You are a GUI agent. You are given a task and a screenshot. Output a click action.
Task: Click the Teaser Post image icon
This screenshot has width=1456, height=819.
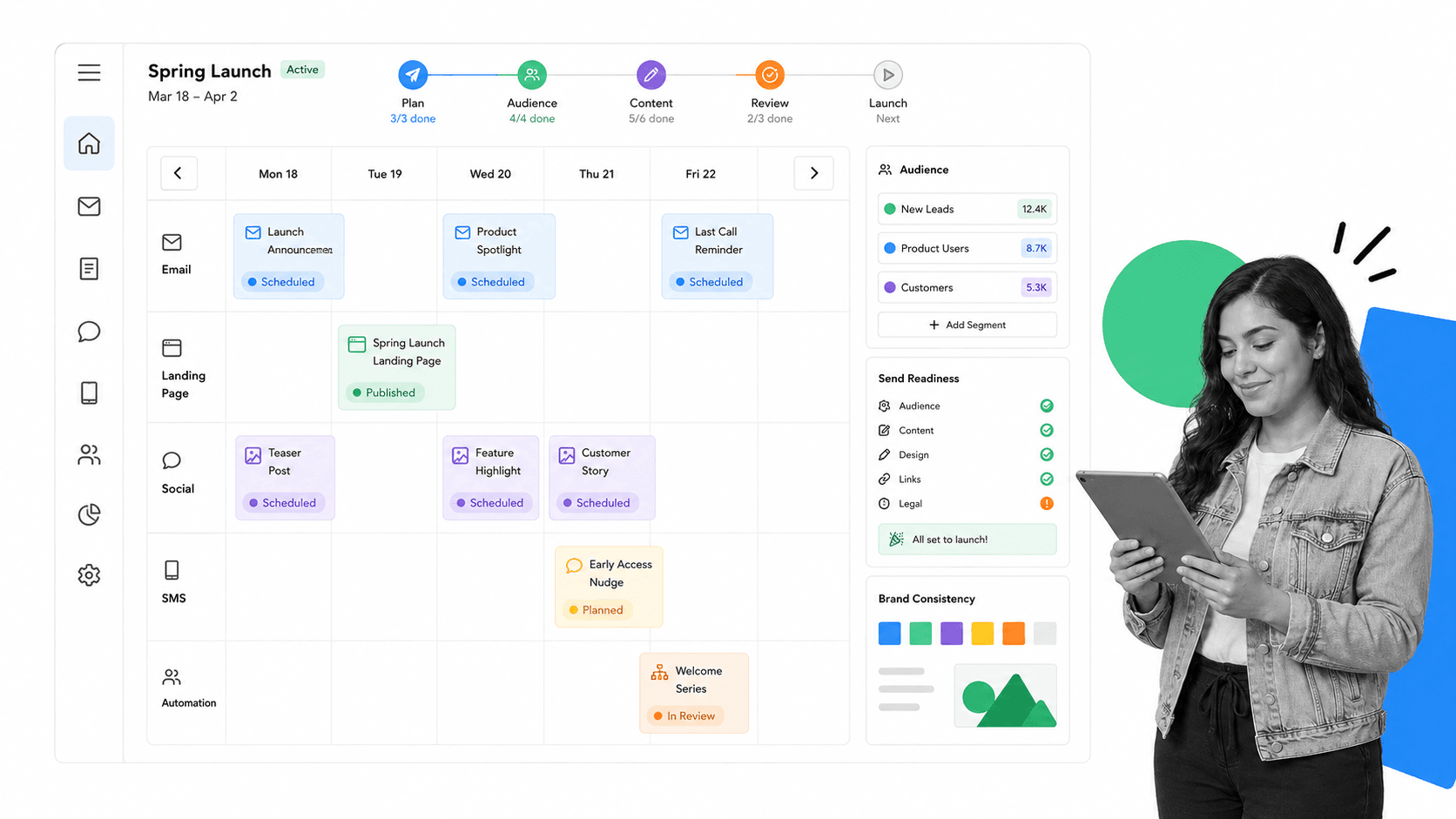coord(253,455)
